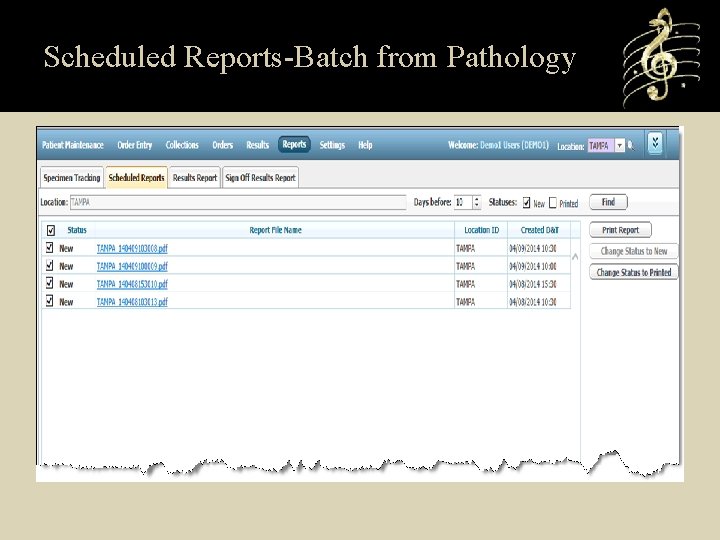Click the Days before stepper arrows
This screenshot has width=720, height=540.
click(477, 202)
